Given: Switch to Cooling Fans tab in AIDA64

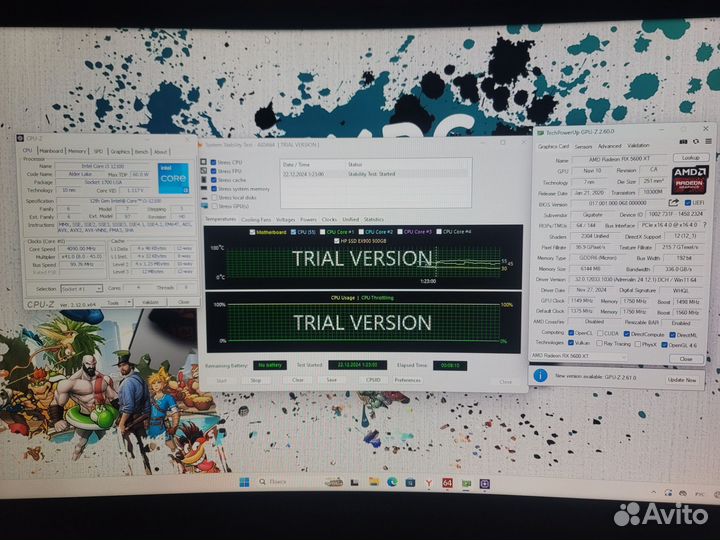Looking at the screenshot, I should click(x=256, y=219).
